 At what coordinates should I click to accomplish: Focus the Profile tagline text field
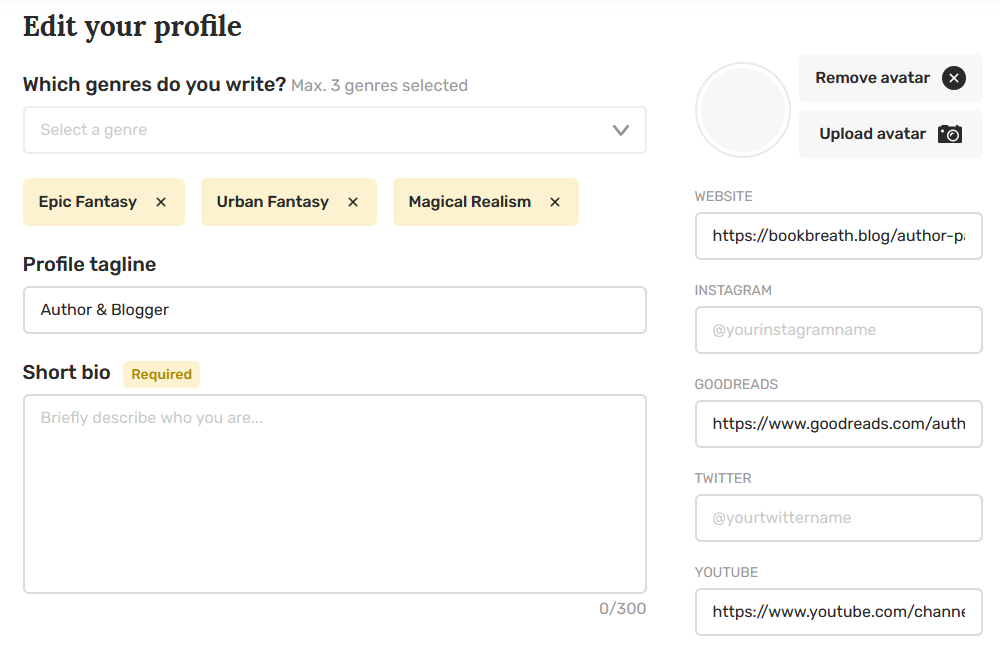point(334,310)
